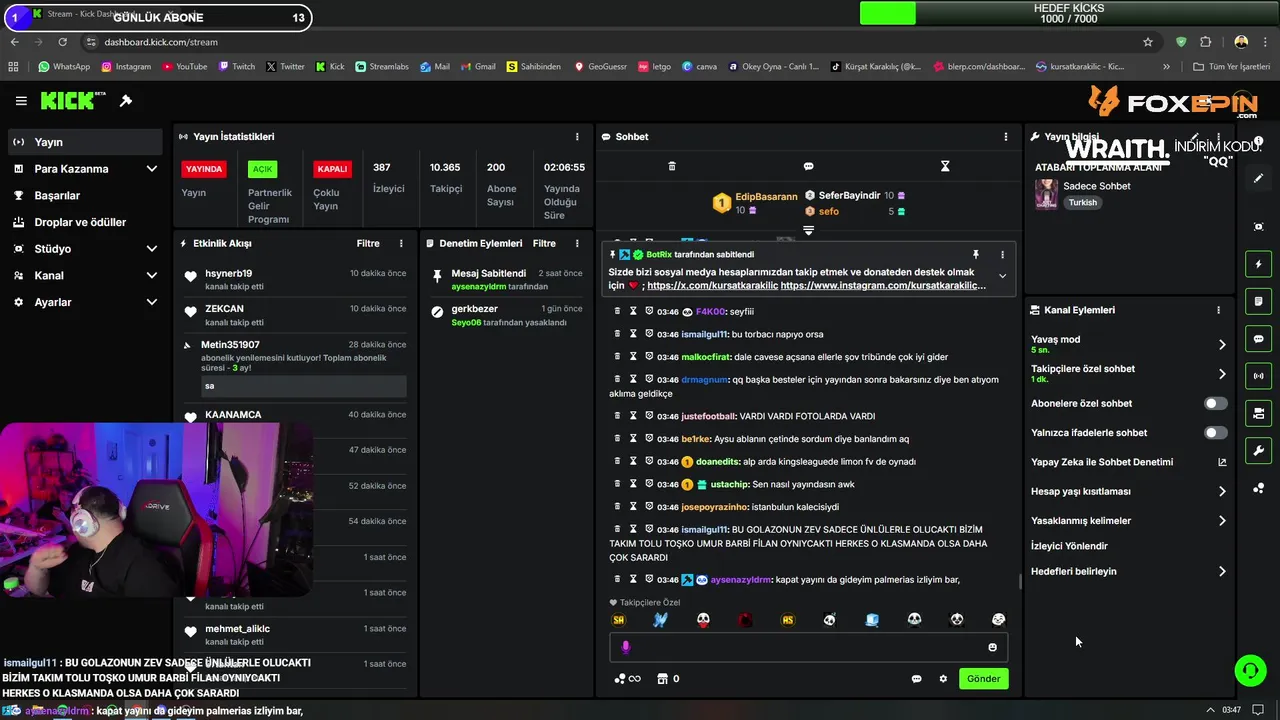Image resolution: width=1280 pixels, height=720 pixels.
Task: Open pinned BotRix message three-dot menu
Action: pos(1002,255)
